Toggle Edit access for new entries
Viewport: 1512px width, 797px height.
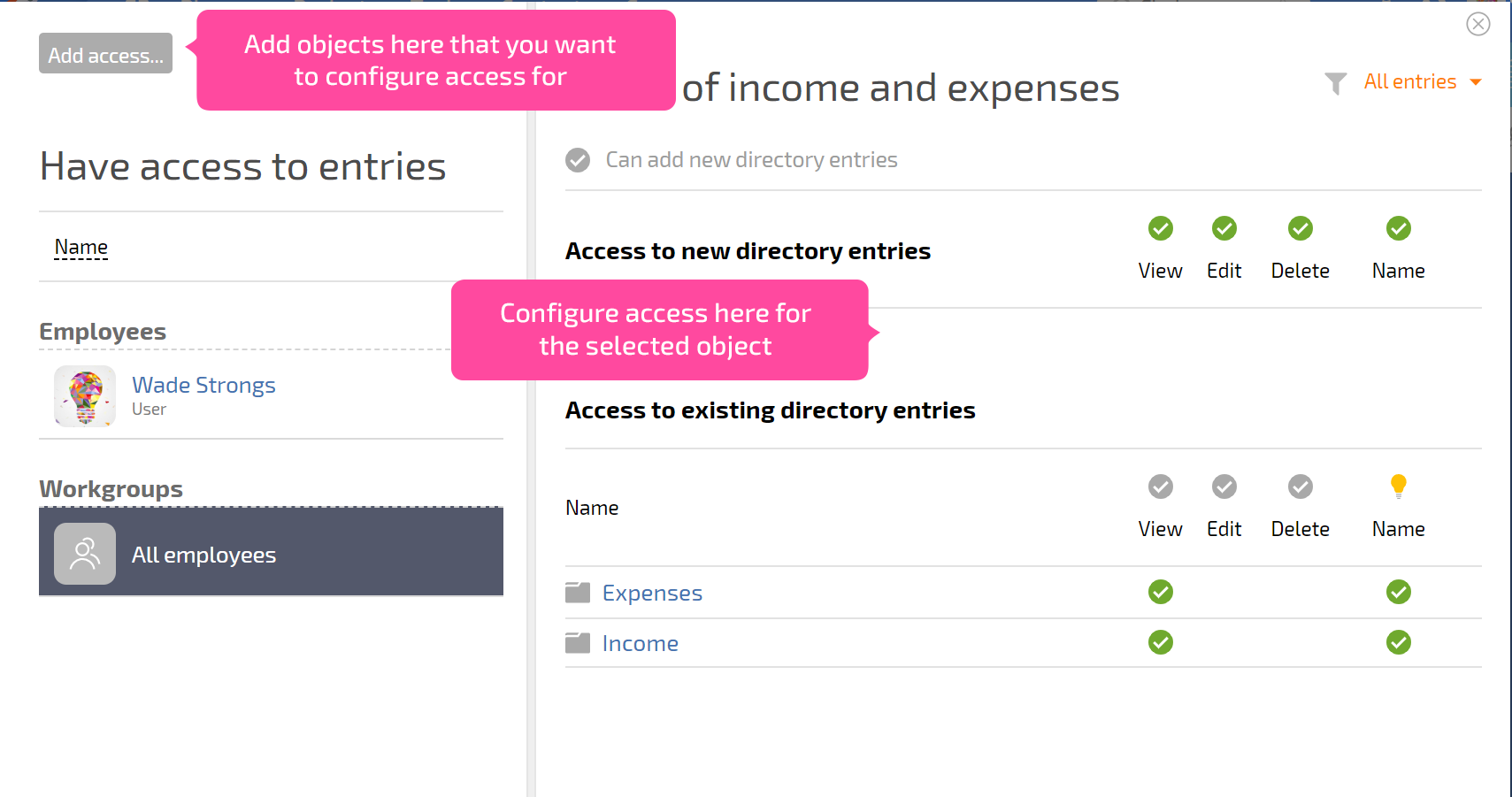click(1224, 228)
